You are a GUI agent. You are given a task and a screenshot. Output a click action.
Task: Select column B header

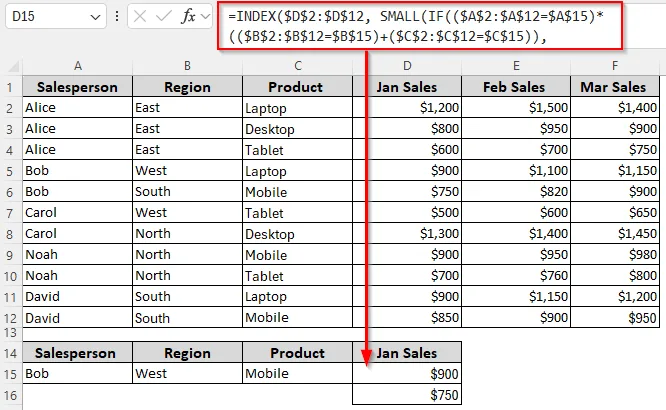[187, 66]
